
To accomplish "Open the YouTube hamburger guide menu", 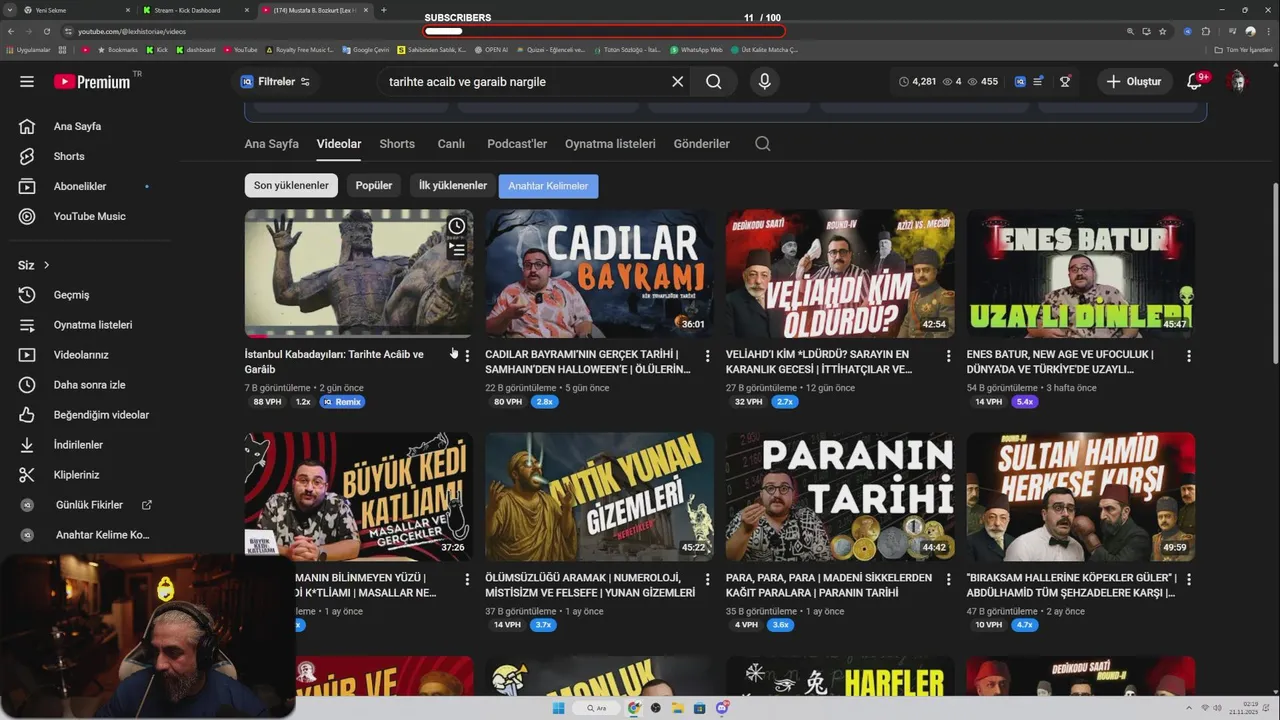I will pos(27,82).
